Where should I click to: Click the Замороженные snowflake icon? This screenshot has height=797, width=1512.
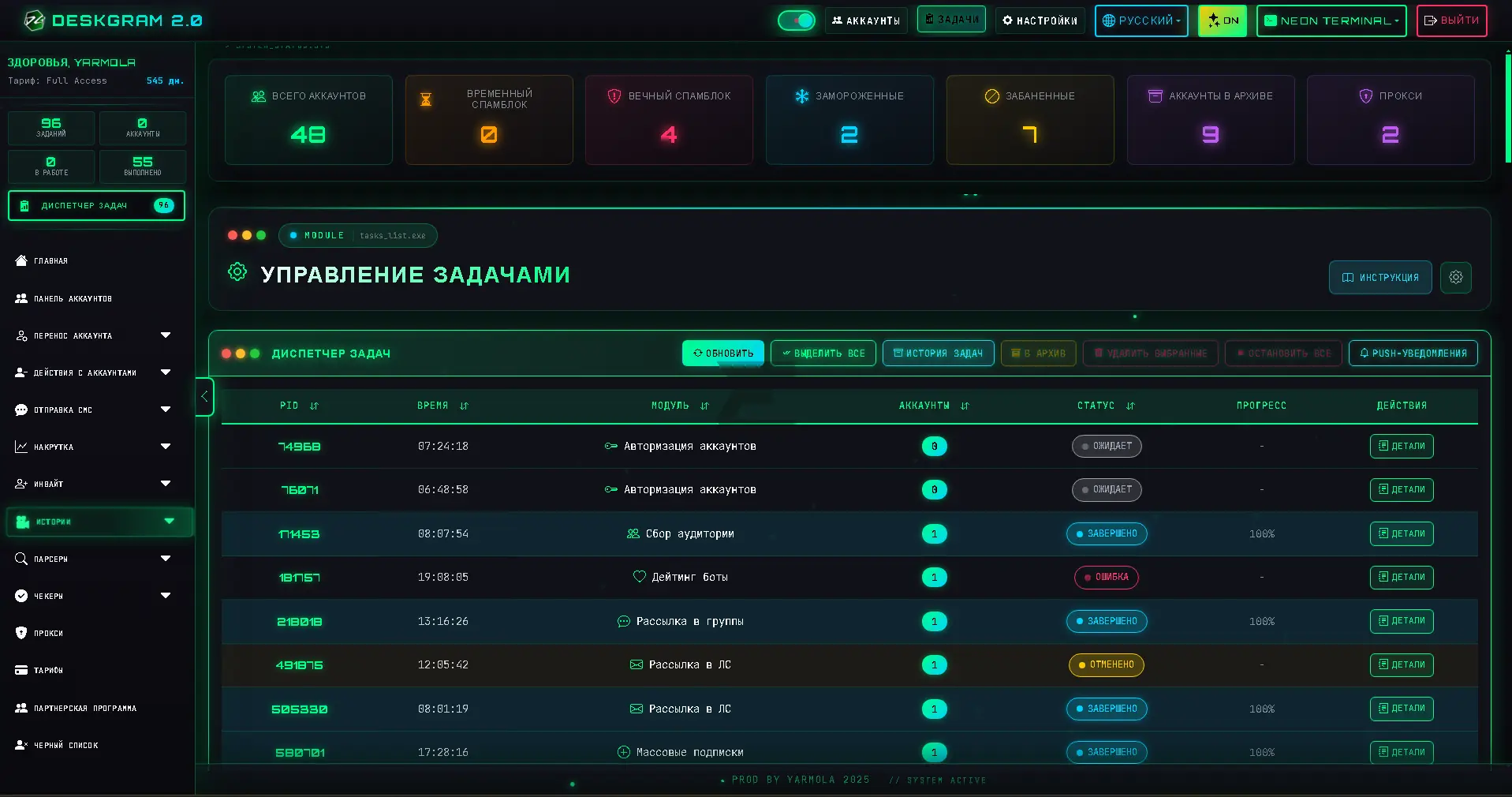802,96
